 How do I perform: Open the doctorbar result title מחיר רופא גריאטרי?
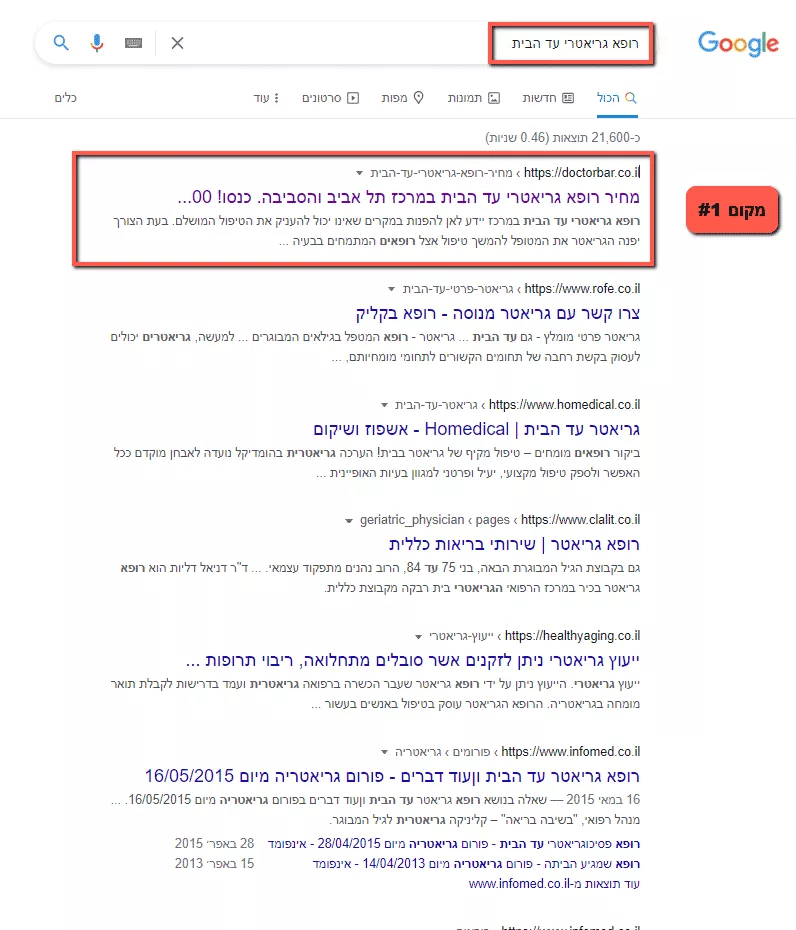pyautogui.click(x=408, y=197)
